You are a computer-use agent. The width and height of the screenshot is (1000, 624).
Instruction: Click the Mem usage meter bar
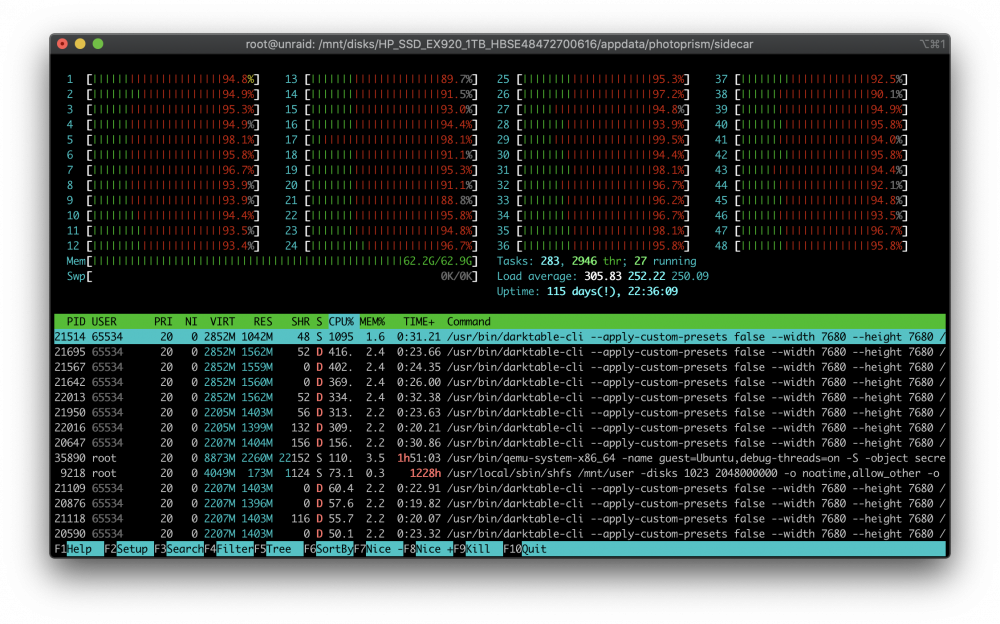click(x=272, y=261)
